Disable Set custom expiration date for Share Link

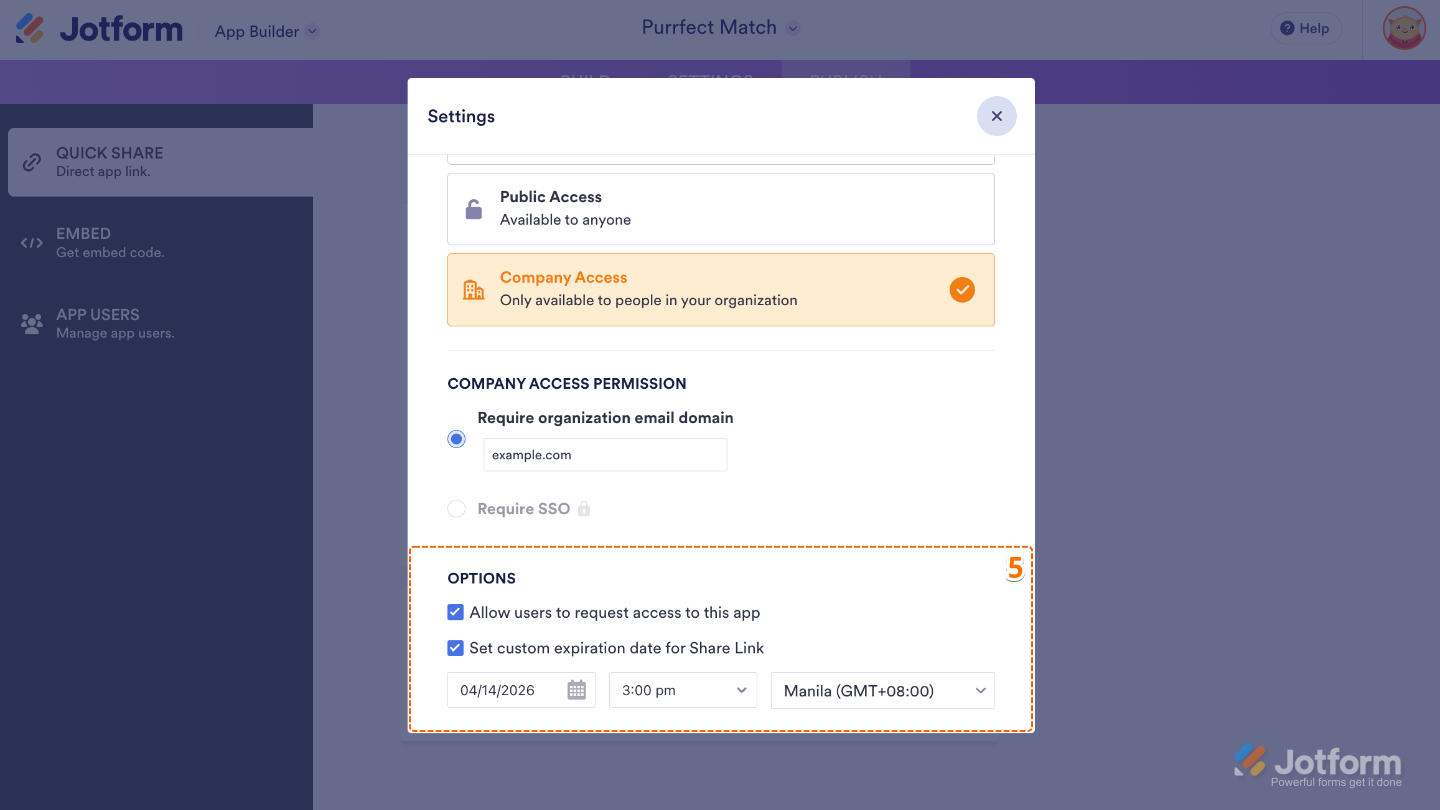click(x=456, y=647)
